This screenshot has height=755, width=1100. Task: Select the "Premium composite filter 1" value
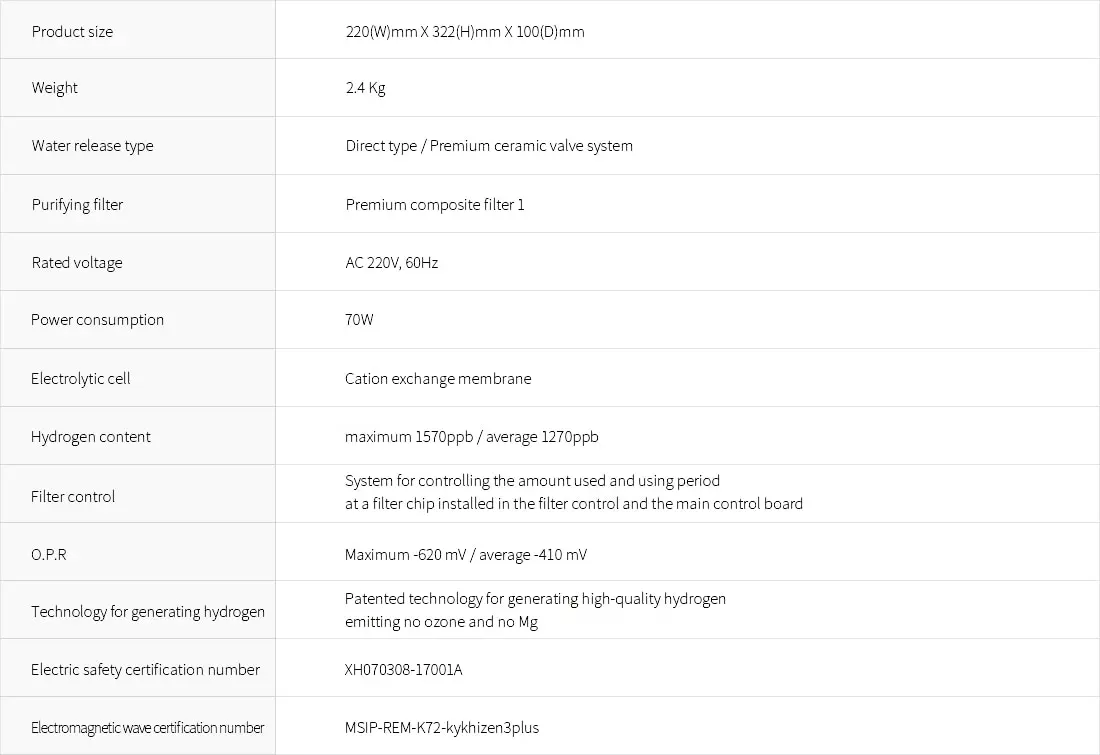(x=435, y=205)
